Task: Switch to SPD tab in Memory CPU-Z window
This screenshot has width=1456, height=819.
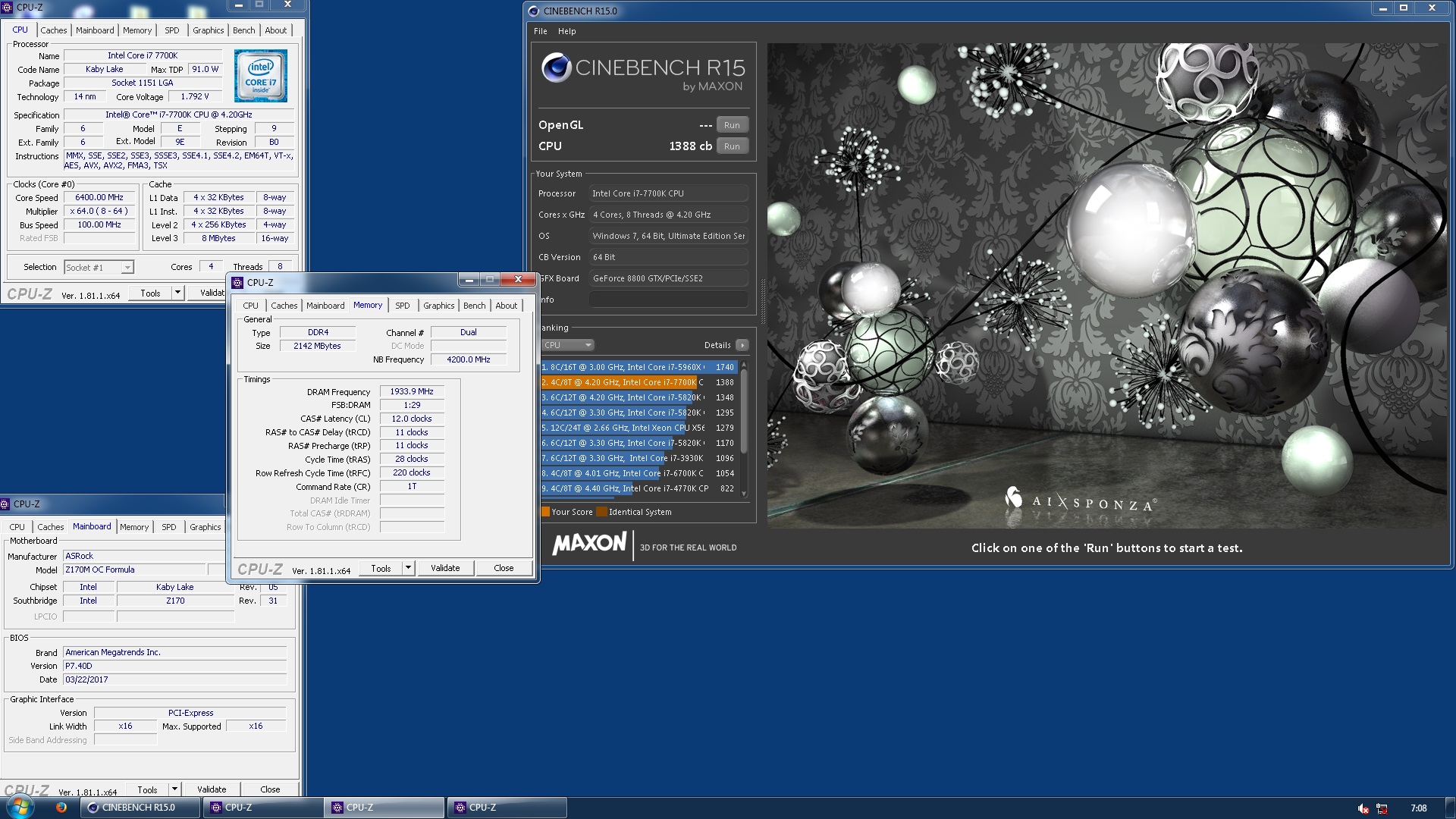Action: pos(402,306)
